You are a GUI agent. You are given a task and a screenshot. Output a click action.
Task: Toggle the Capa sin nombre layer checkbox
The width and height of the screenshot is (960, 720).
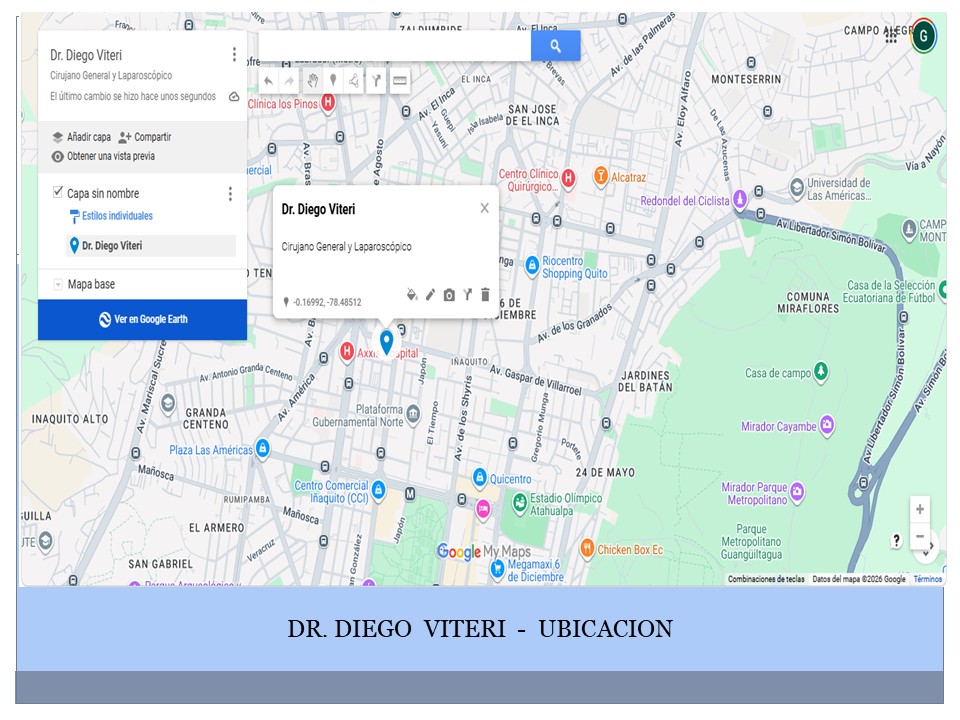(x=58, y=192)
